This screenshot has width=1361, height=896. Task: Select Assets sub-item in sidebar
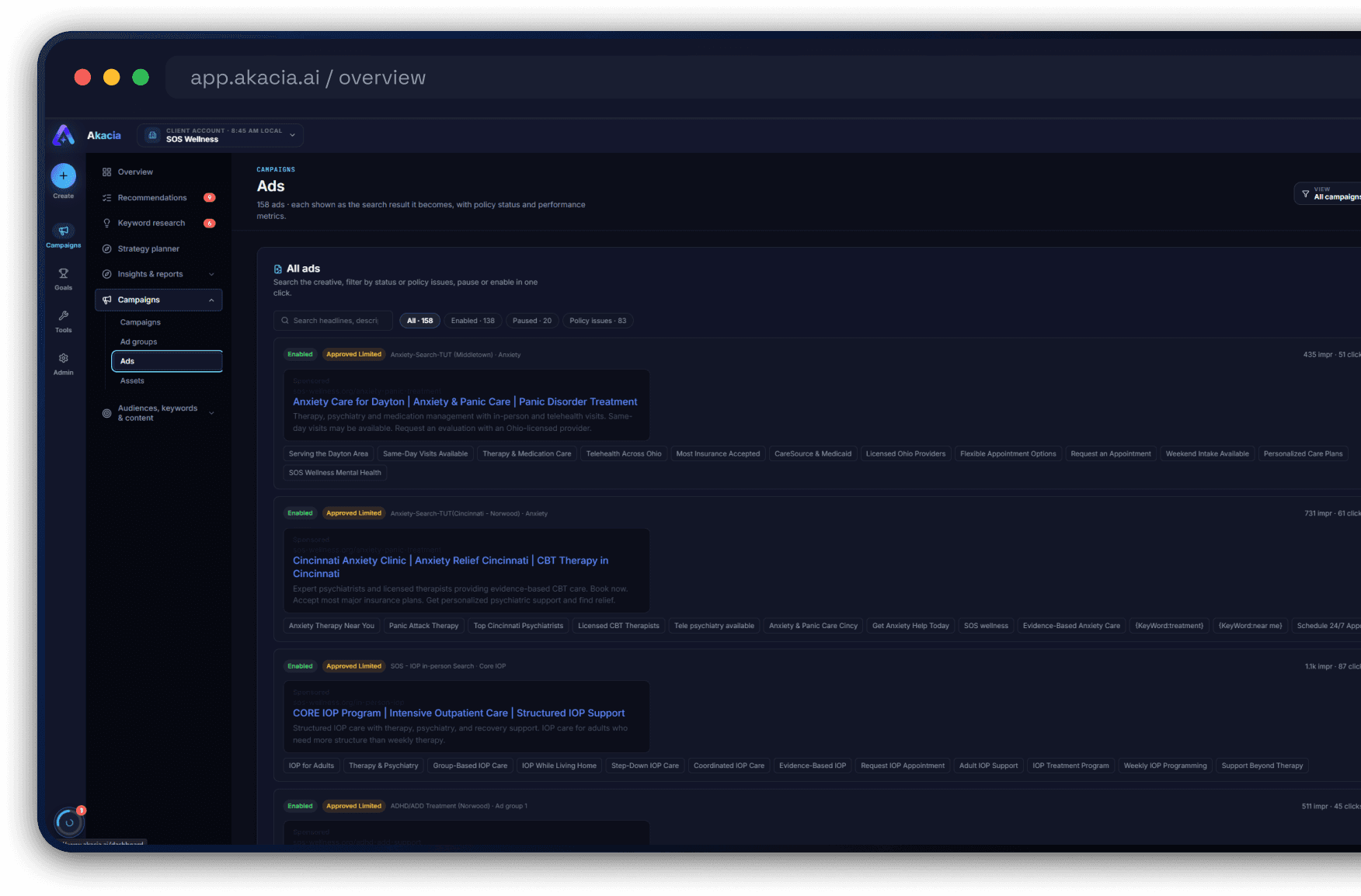coord(132,380)
